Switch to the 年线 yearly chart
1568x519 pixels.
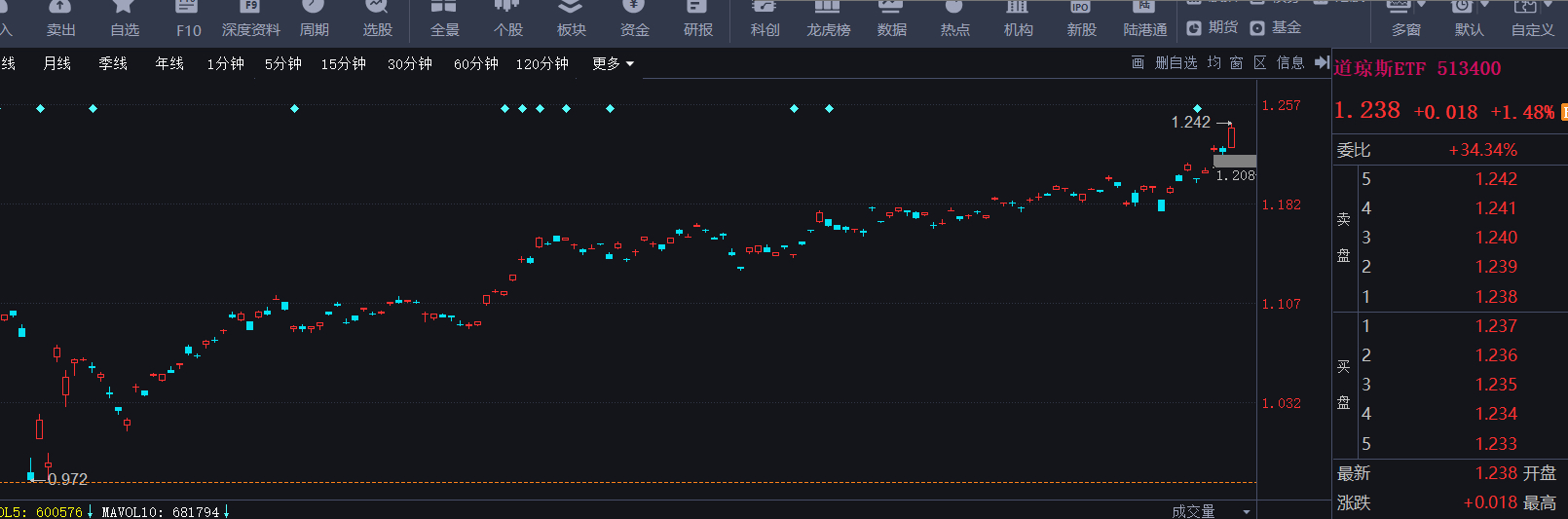click(169, 63)
